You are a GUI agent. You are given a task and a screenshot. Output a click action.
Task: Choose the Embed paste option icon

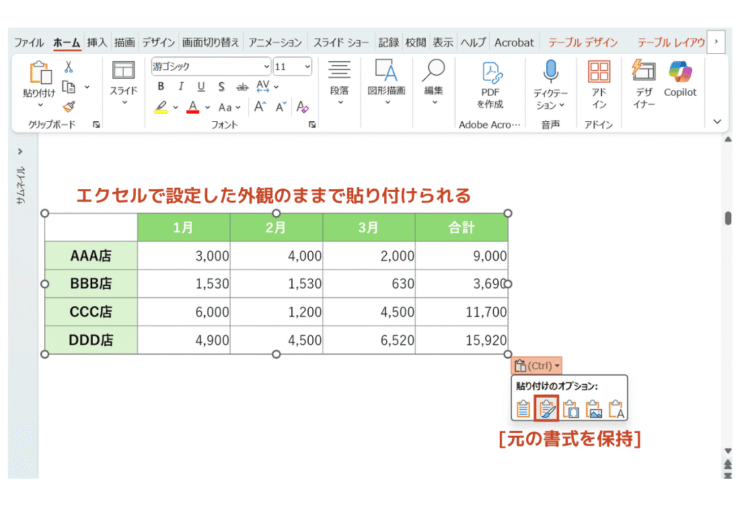coord(571,409)
